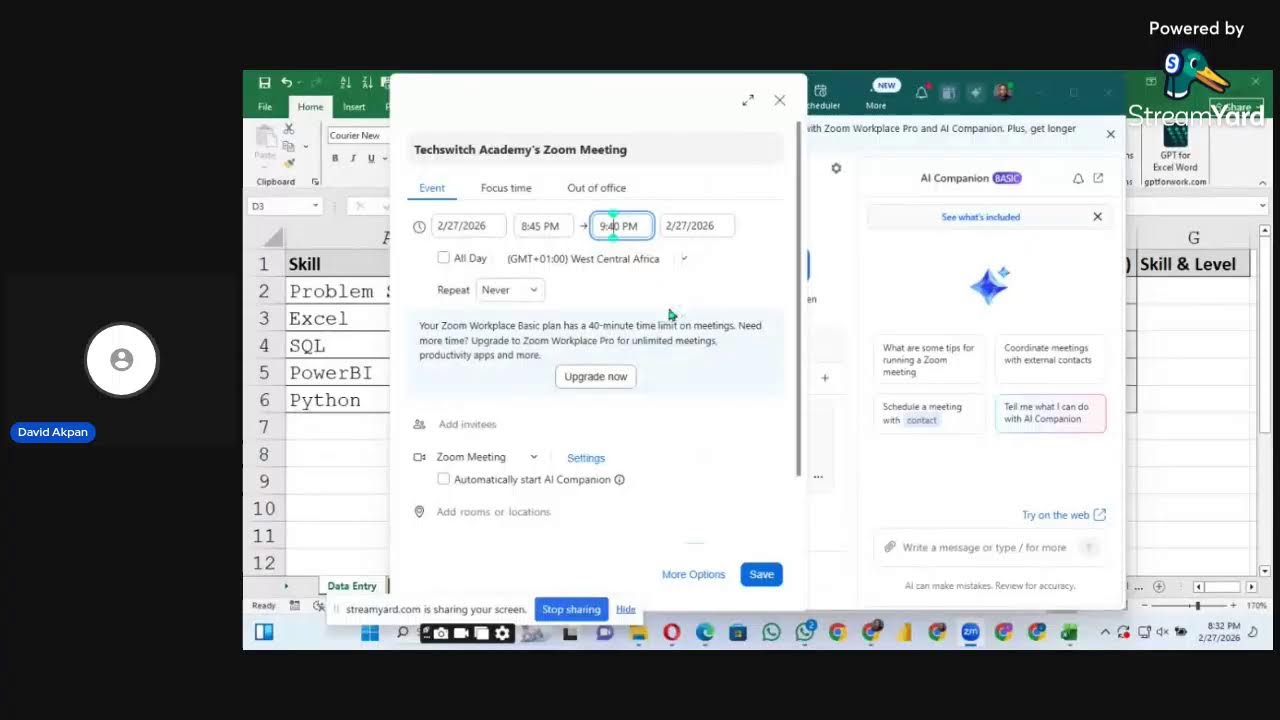1280x720 pixels.
Task: Select the Excel Insert ribbon tab
Action: 354,107
